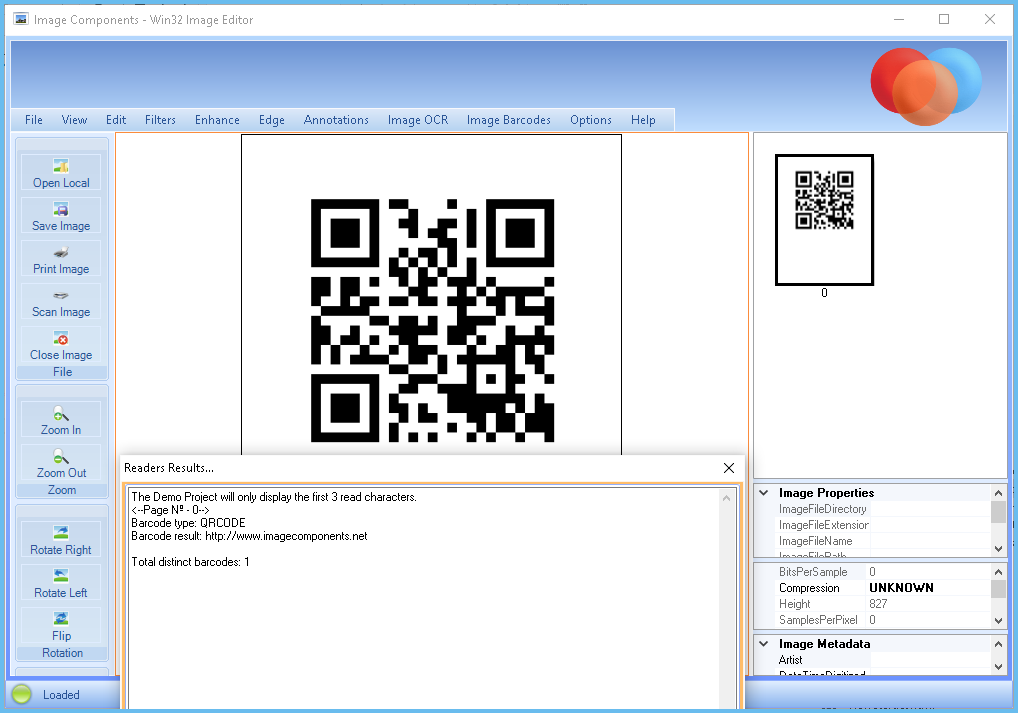Open the Options menu
This screenshot has width=1018, height=713.
pos(591,120)
